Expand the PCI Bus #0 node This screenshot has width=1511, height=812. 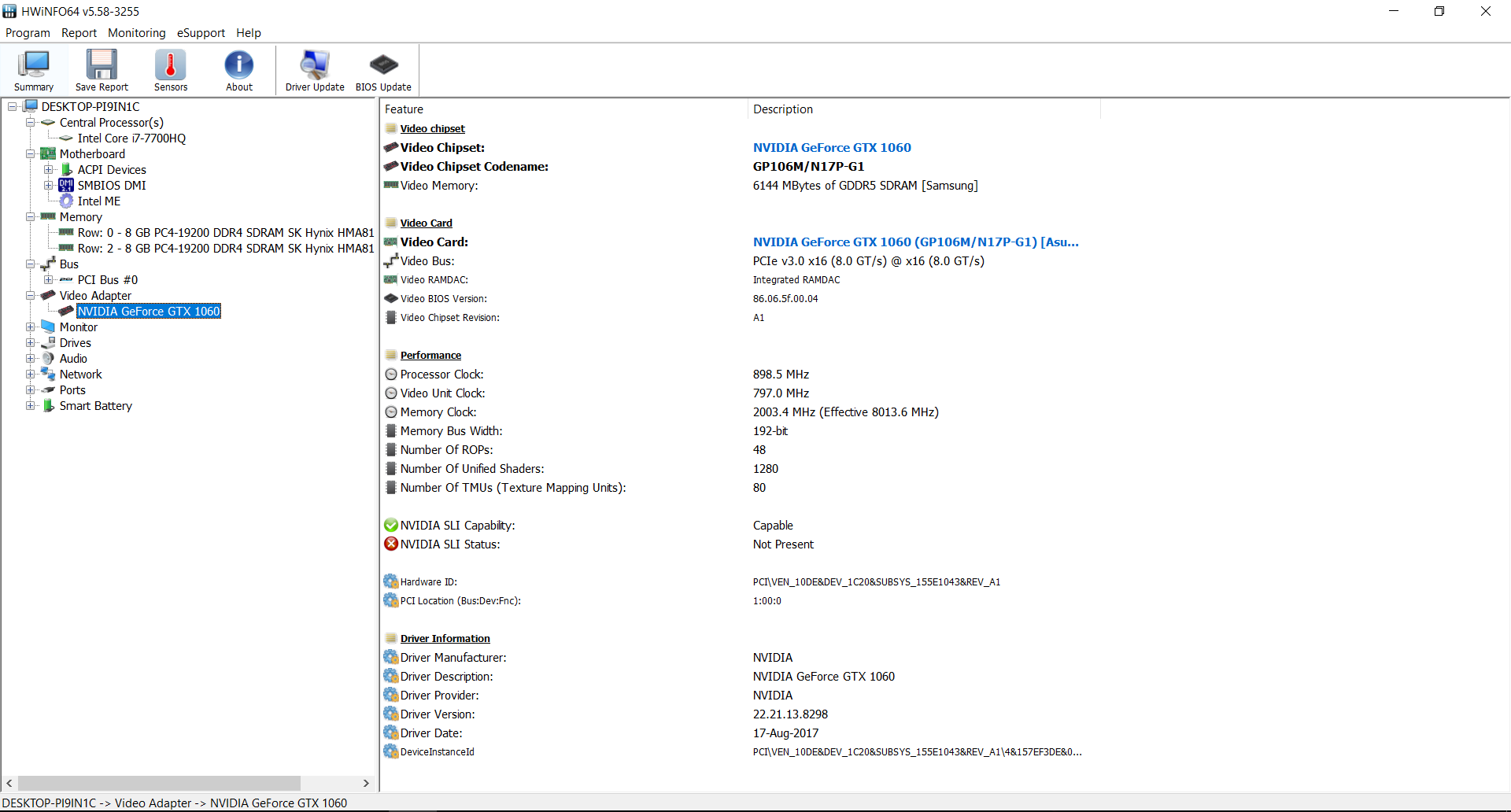click(48, 280)
